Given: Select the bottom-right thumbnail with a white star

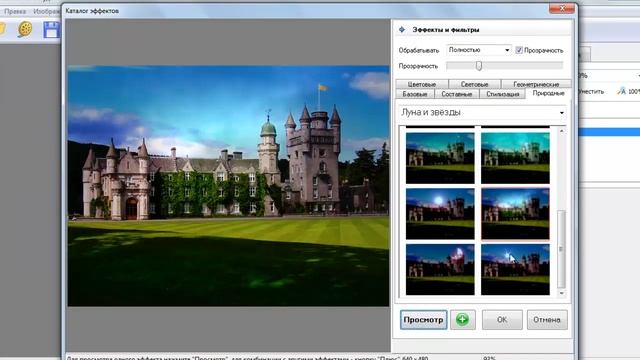Looking at the screenshot, I should pos(515,269).
